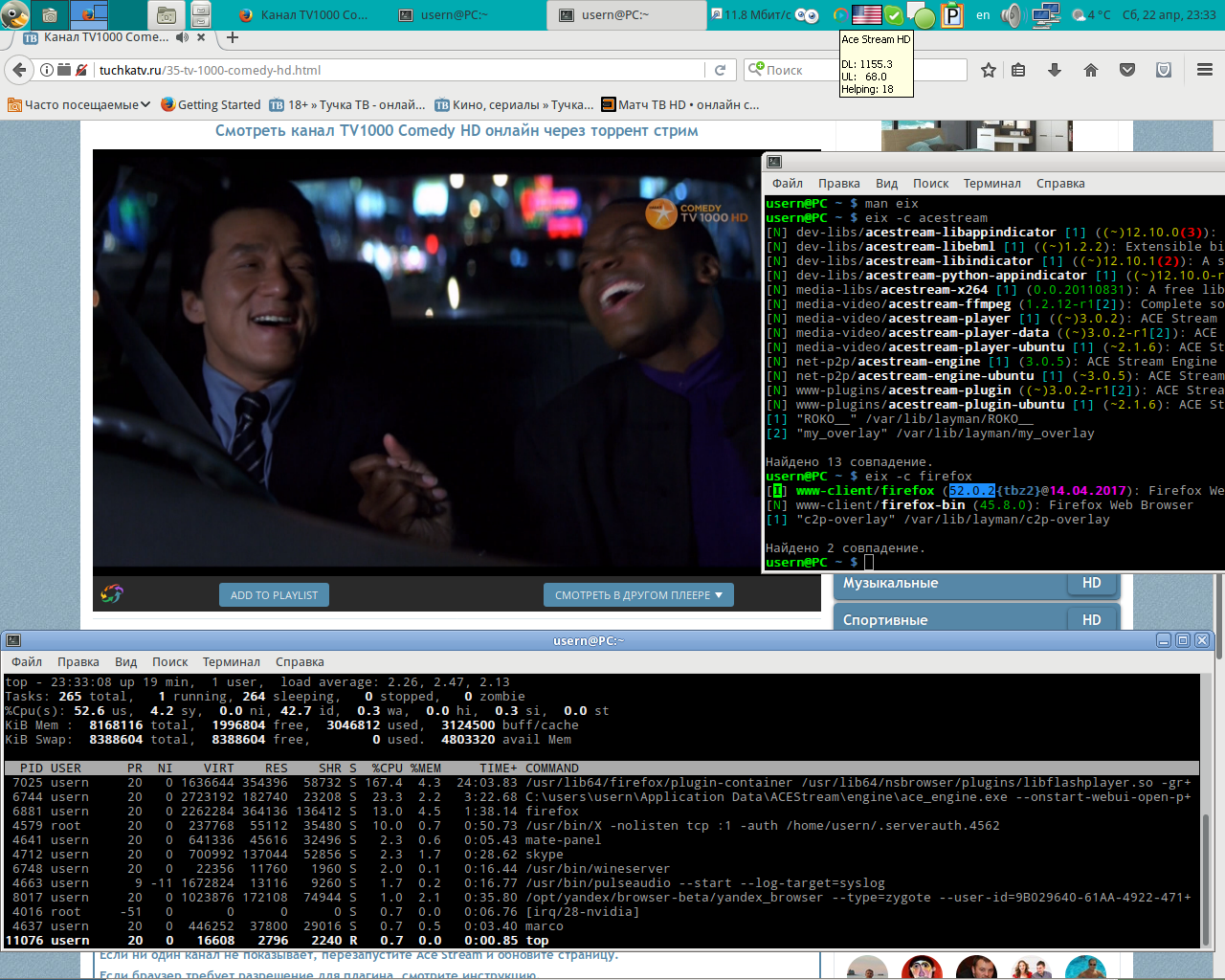The width and height of the screenshot is (1225, 980).
Task: Open the weather applet showing 4 °C
Action: point(1091,14)
